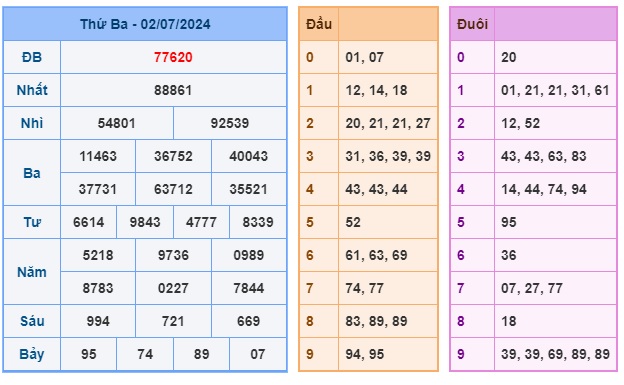Click fourth prize number 9843
The image size is (624, 385).
(145, 223)
